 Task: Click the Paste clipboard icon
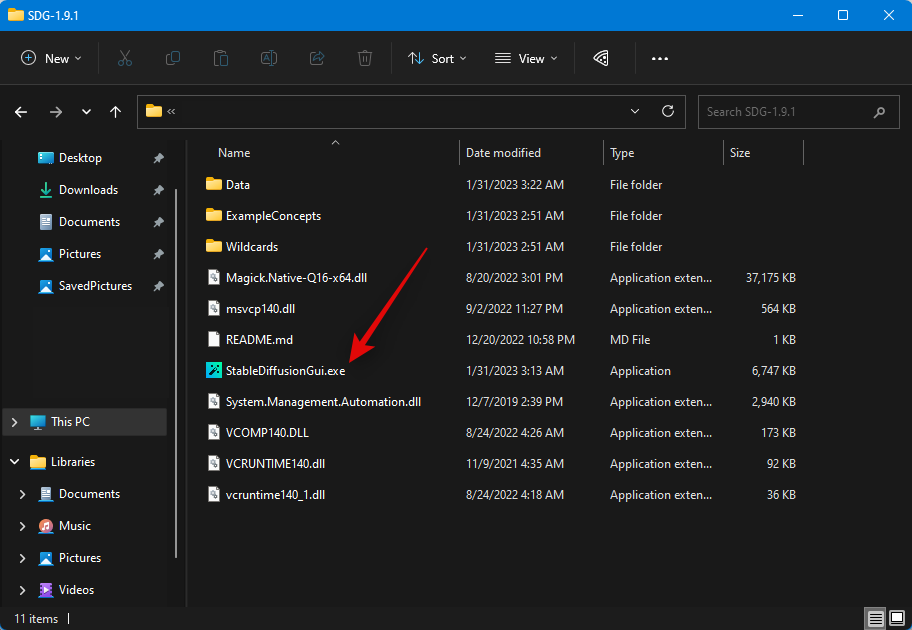click(x=221, y=58)
